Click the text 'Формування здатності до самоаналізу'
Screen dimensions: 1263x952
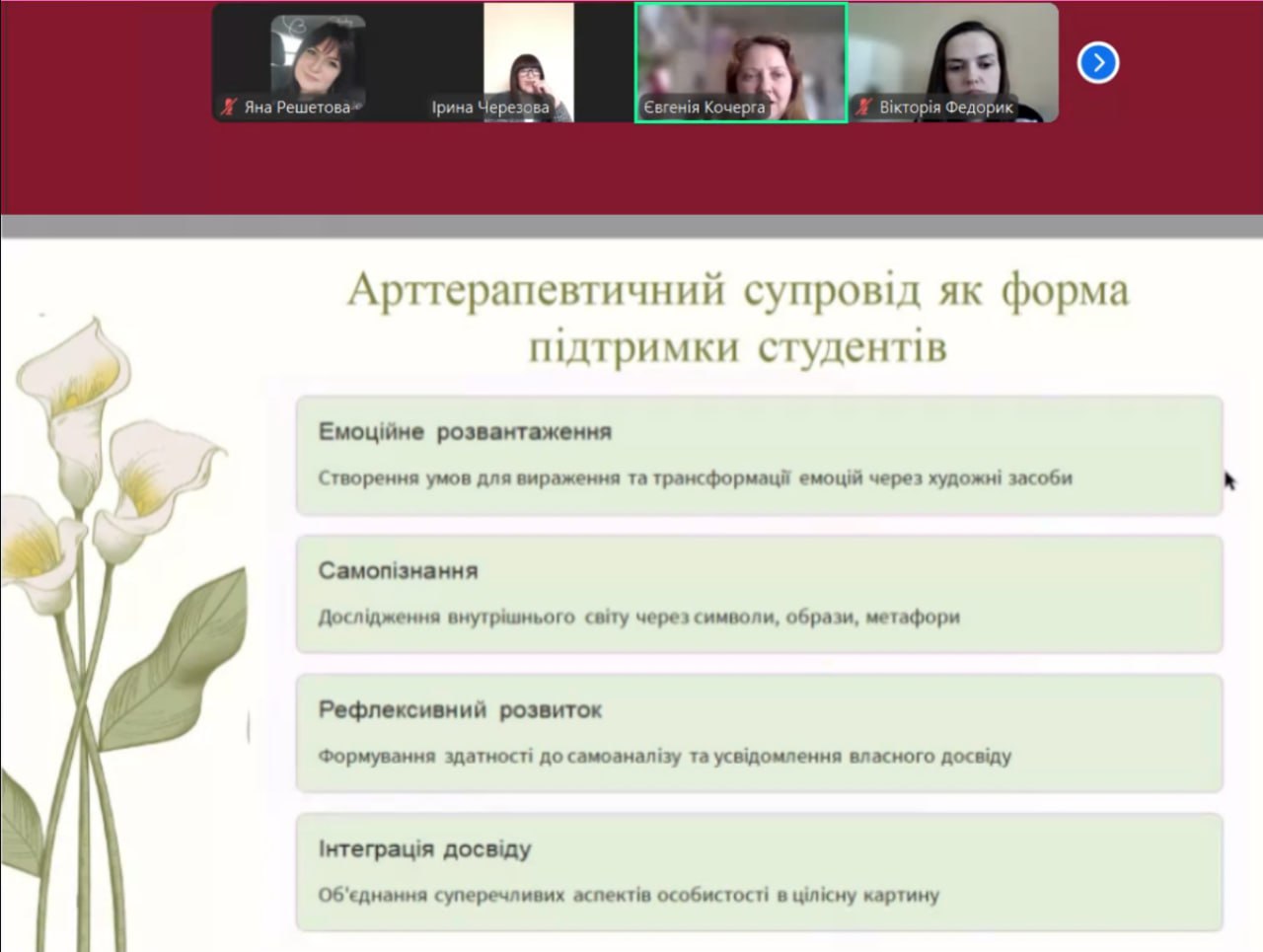tap(499, 757)
